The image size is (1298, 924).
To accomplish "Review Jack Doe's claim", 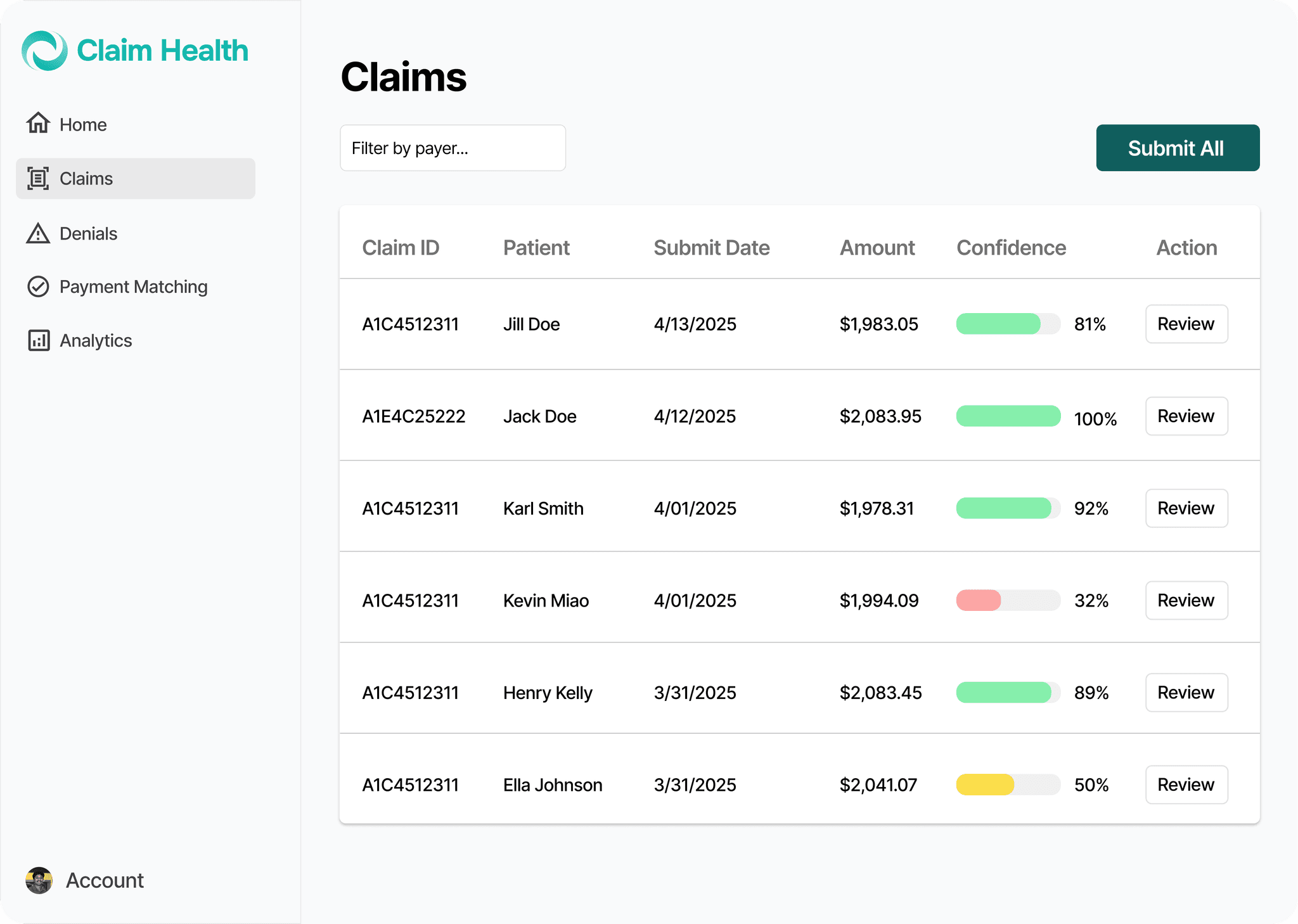I will 1186,416.
